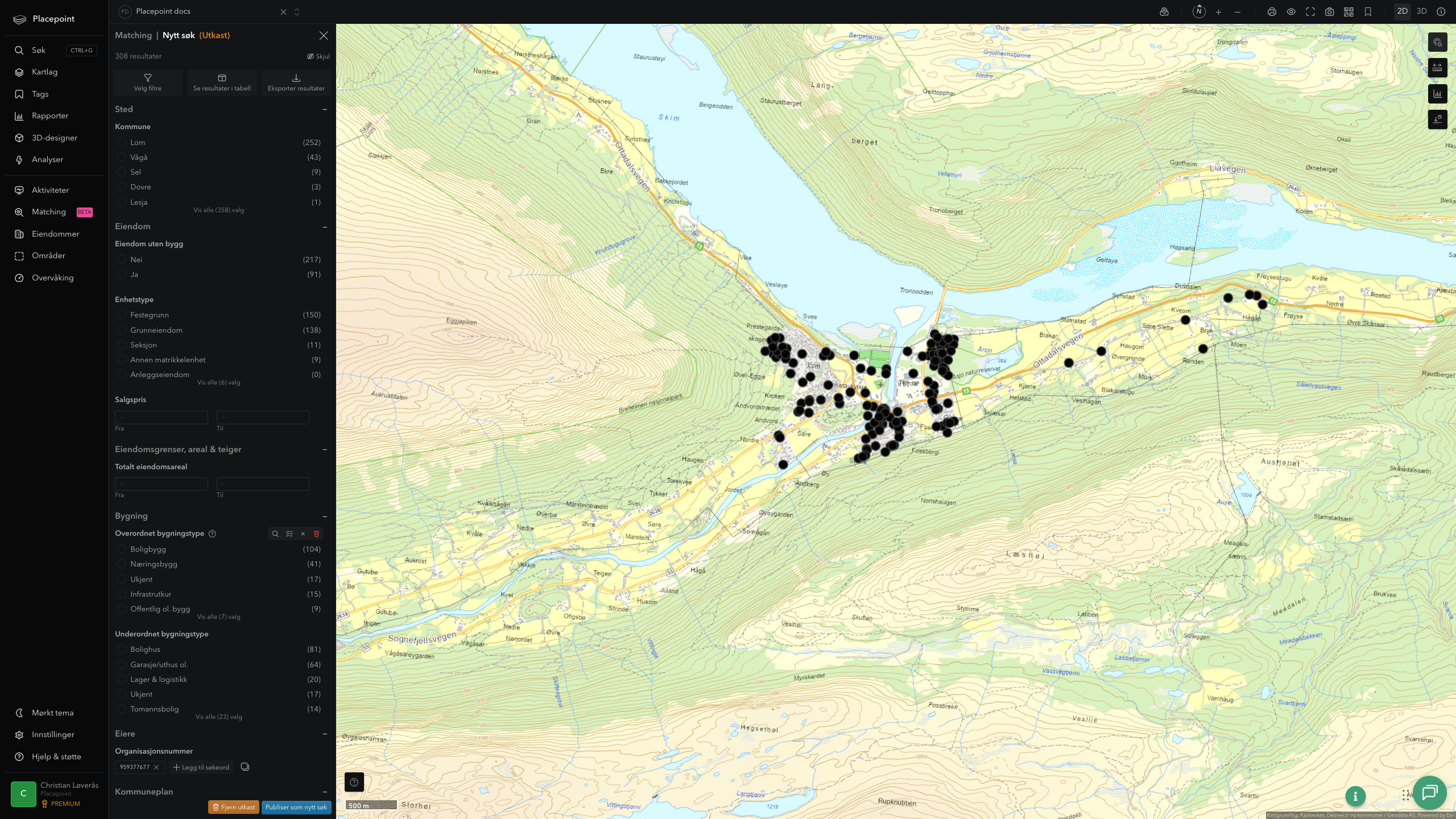Screen dimensions: 1456x819
Task: Zoom in on the map
Action: (1218, 11)
